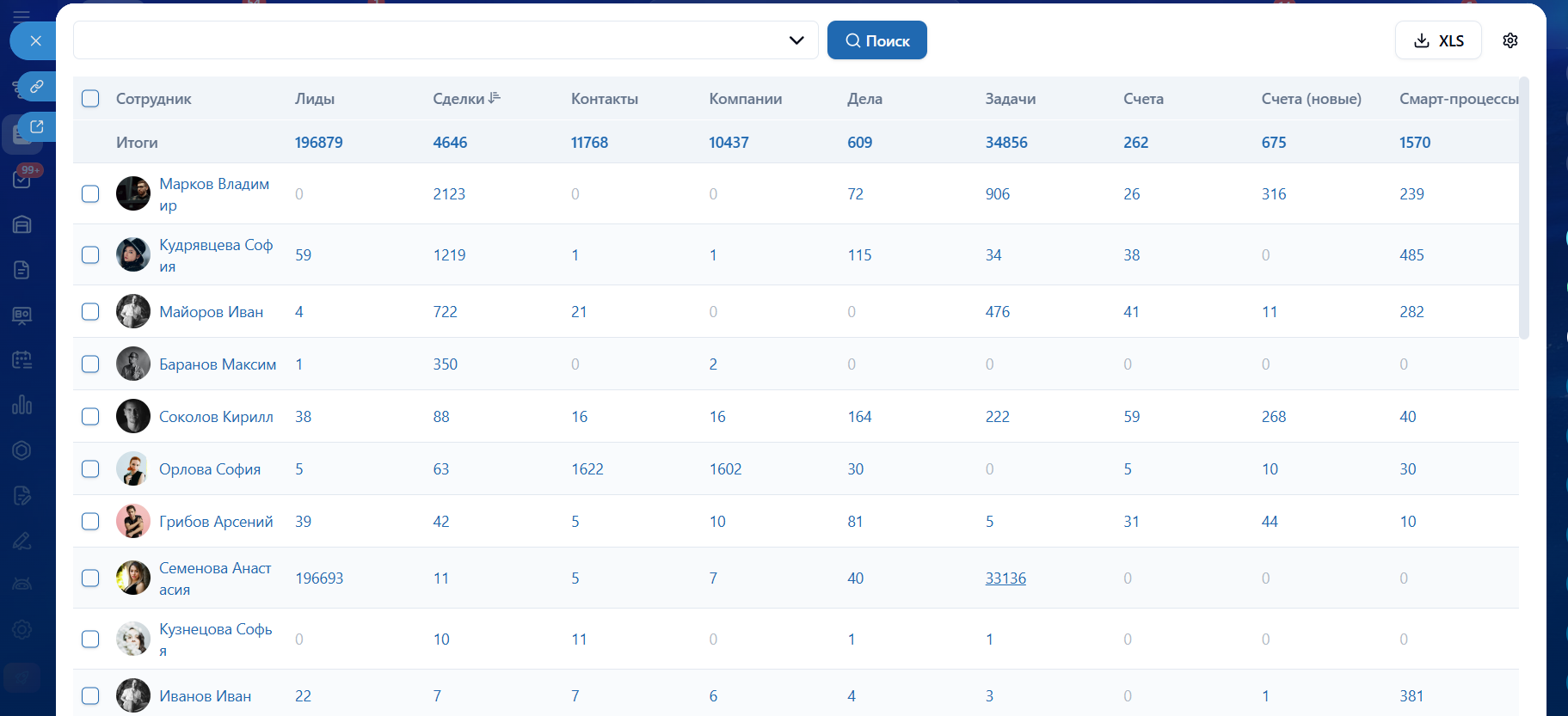
Task: Toggle the select-all checkbox in the header
Action: tap(90, 99)
